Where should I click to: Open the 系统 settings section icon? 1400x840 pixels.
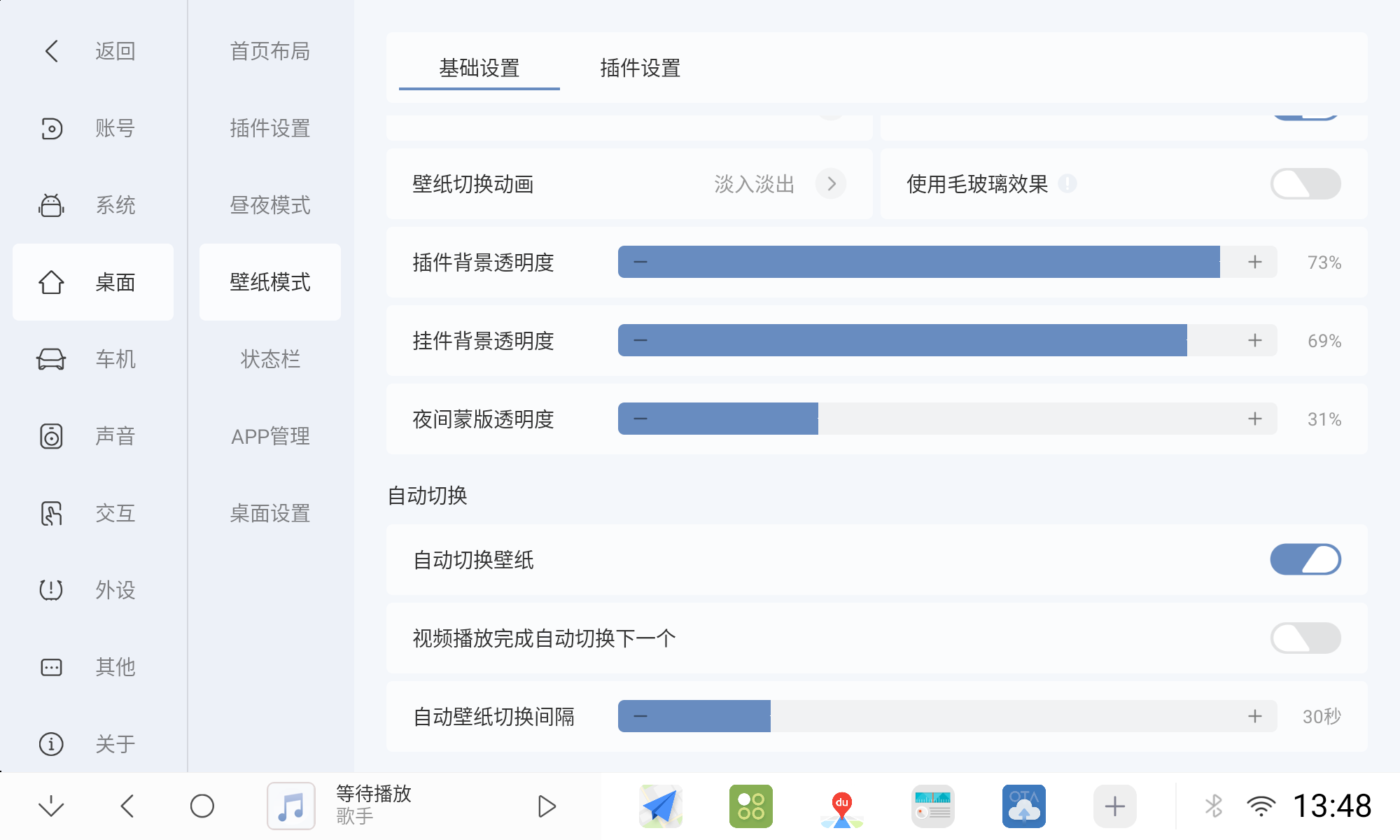(x=50, y=205)
